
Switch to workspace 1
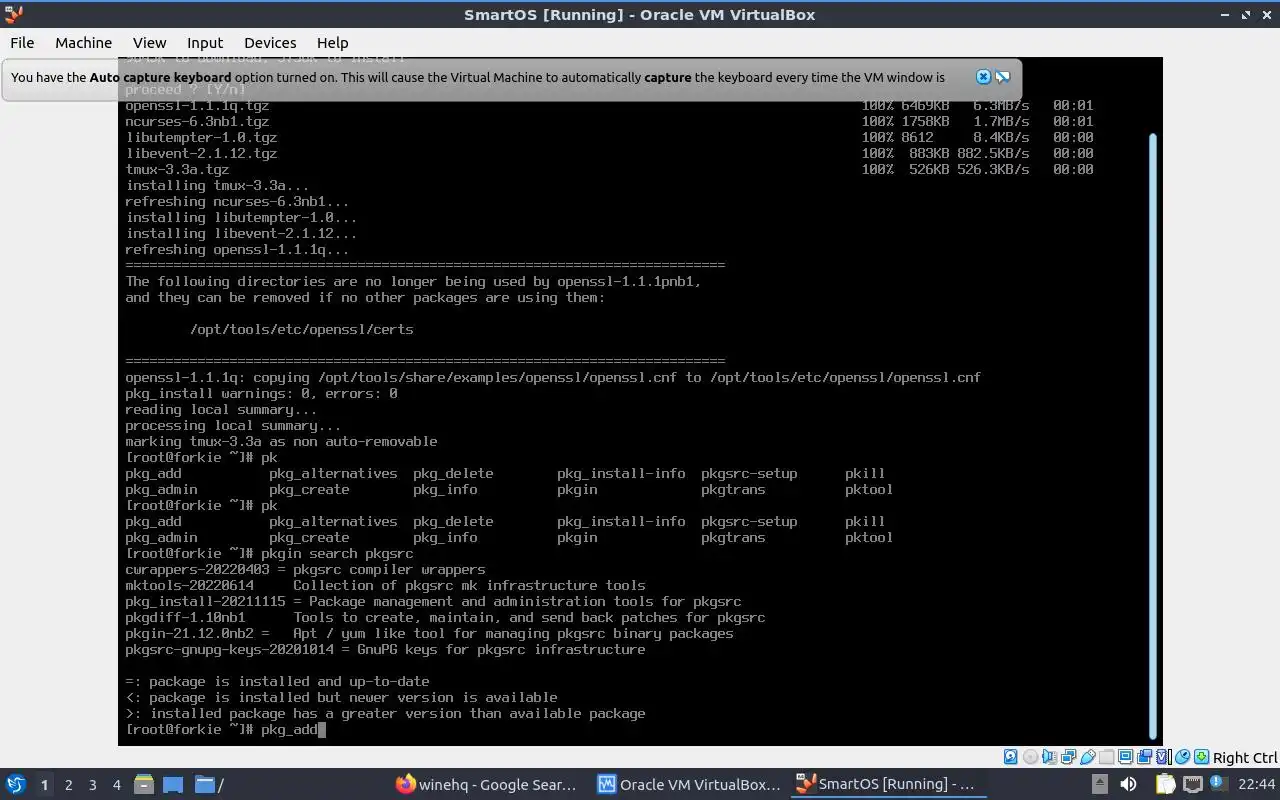44,785
